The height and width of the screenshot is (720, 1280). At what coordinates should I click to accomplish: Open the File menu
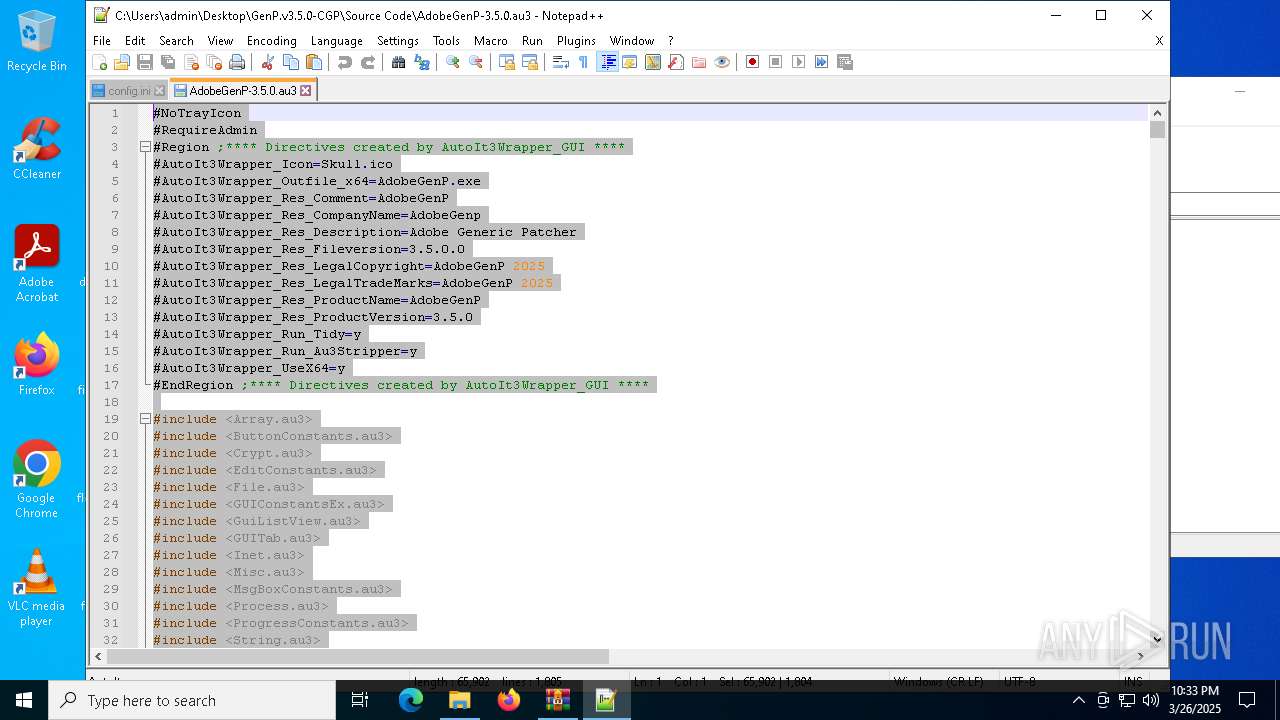tap(102, 41)
